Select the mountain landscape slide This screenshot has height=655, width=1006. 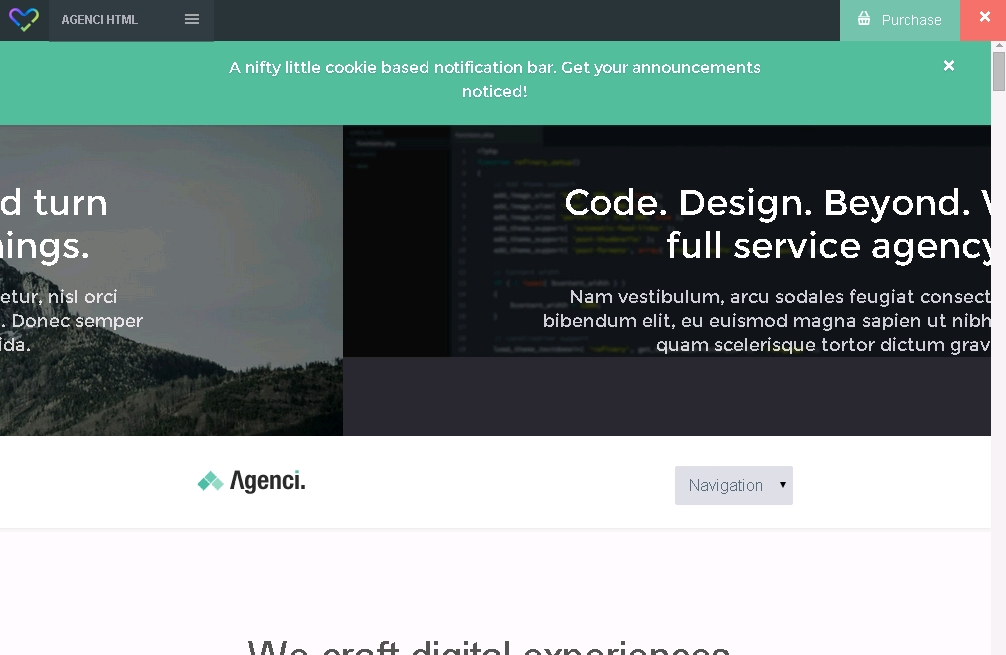[x=170, y=380]
